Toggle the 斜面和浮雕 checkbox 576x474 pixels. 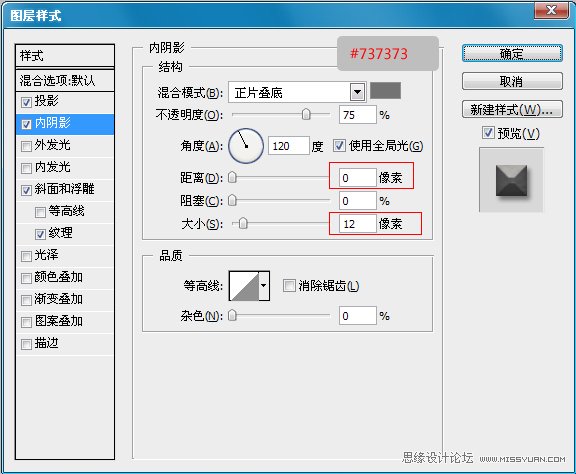(26, 190)
